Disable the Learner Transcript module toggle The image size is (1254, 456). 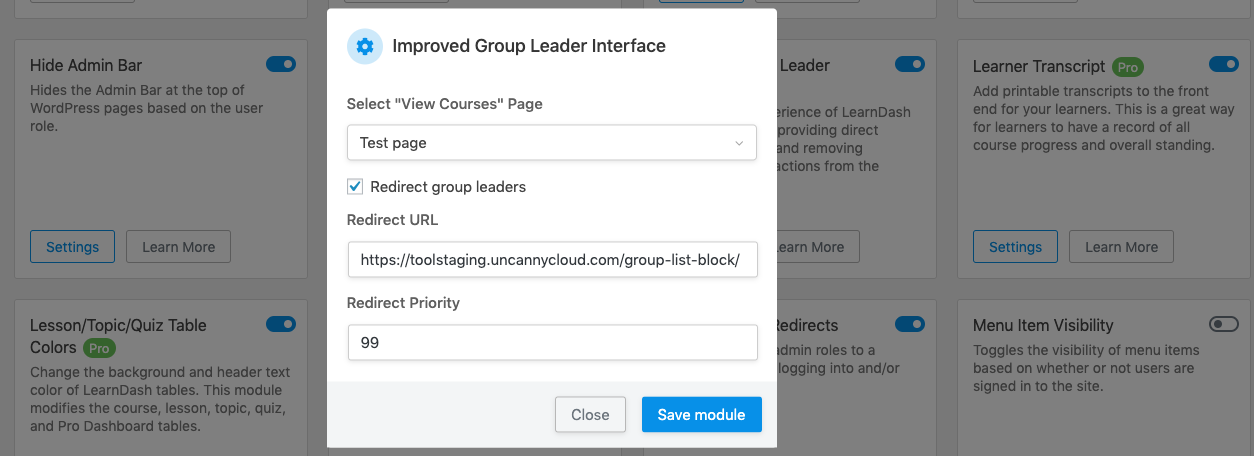(1224, 65)
